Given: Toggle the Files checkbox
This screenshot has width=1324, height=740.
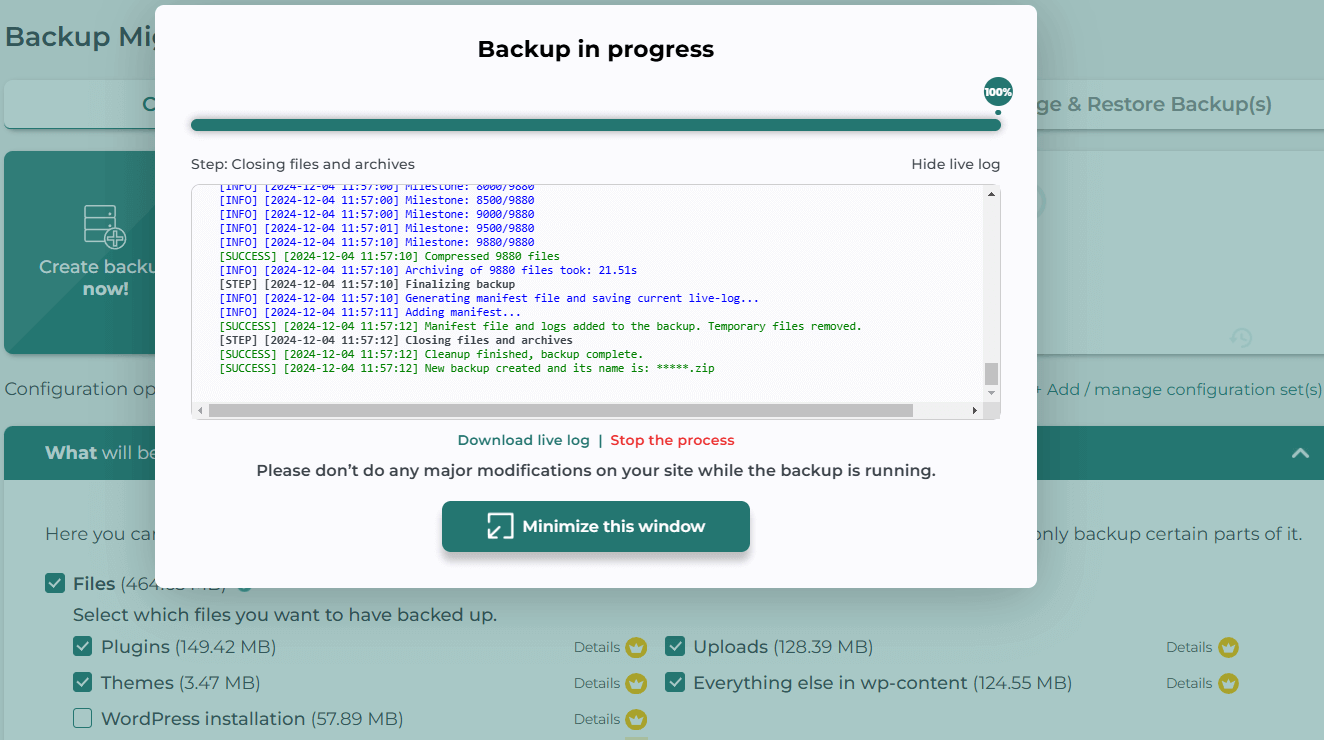Looking at the screenshot, I should point(55,583).
